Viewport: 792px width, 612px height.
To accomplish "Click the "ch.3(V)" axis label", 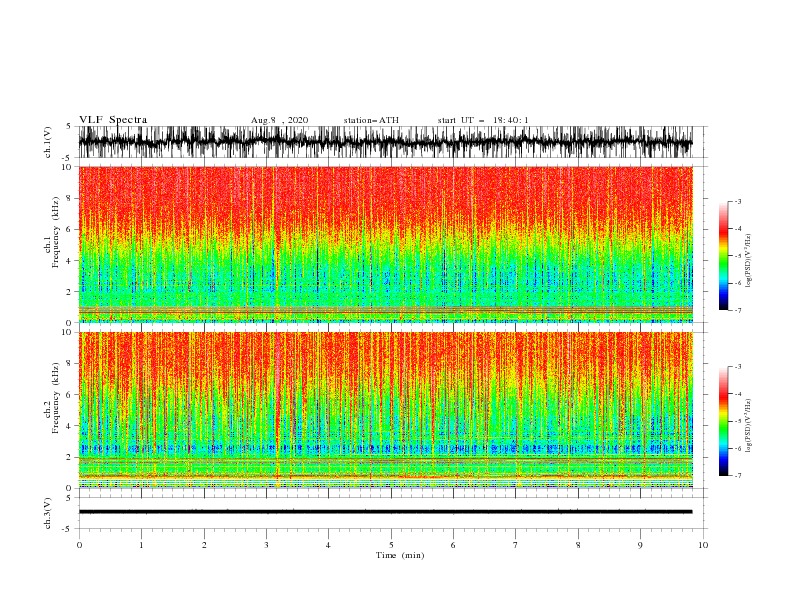I will (48, 513).
